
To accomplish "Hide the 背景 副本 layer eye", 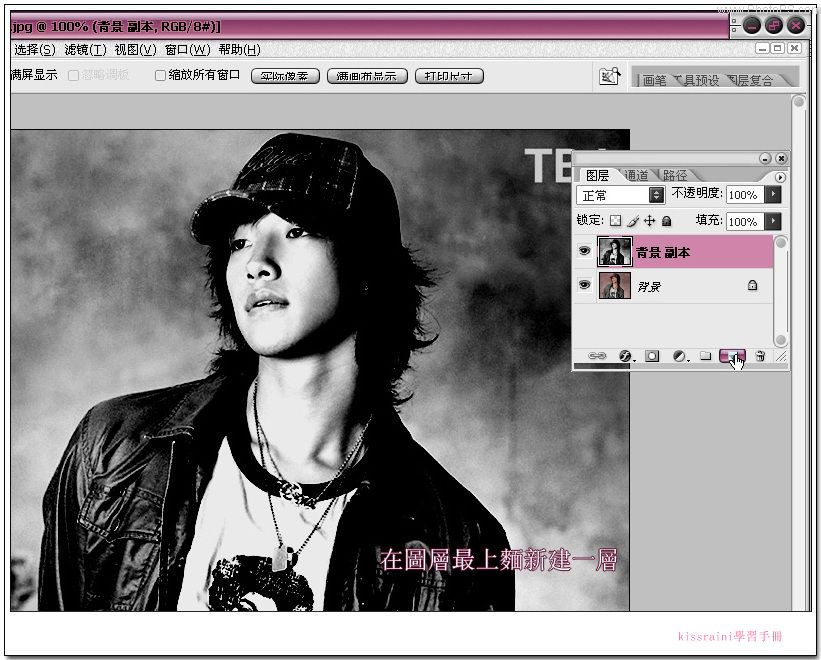I will [x=584, y=251].
